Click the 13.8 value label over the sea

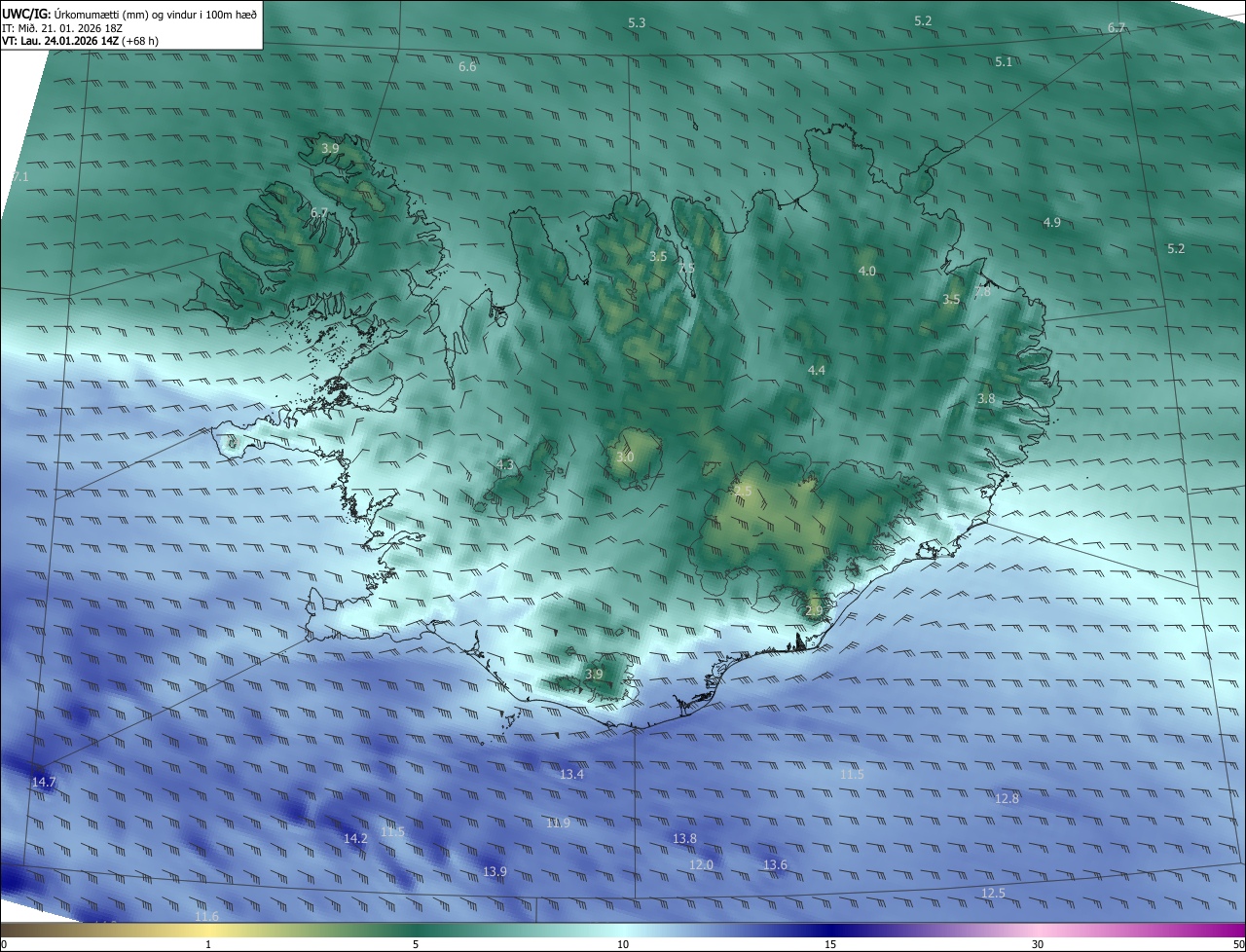point(684,839)
